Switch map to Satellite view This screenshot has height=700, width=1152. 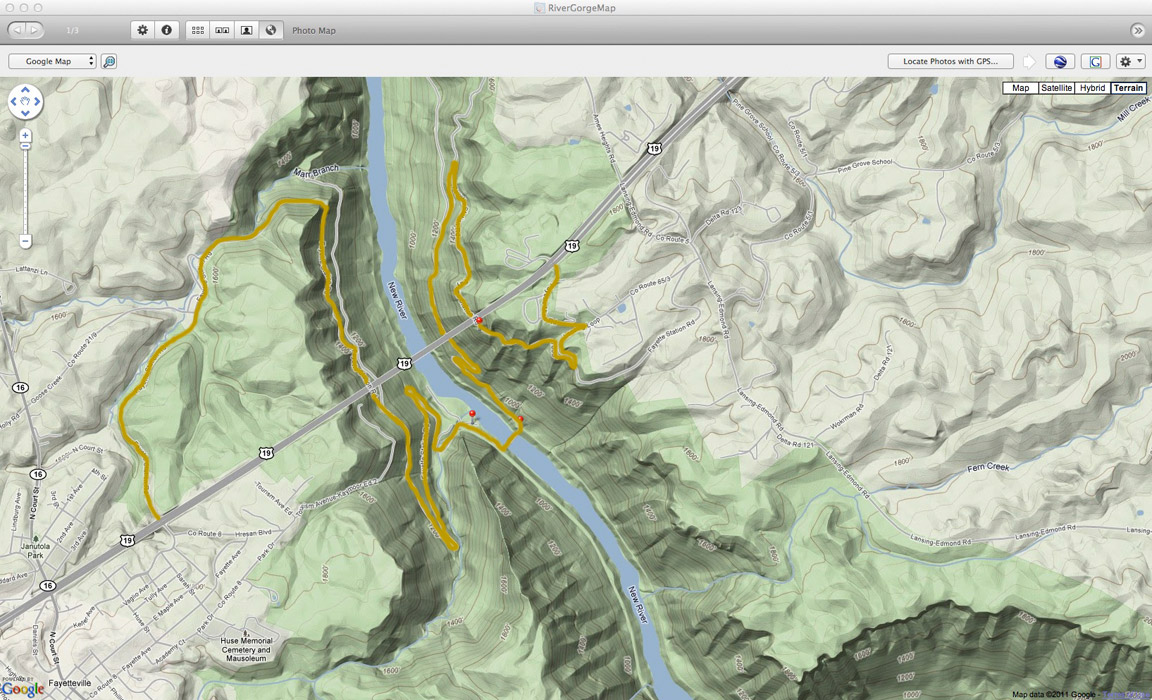(1056, 88)
